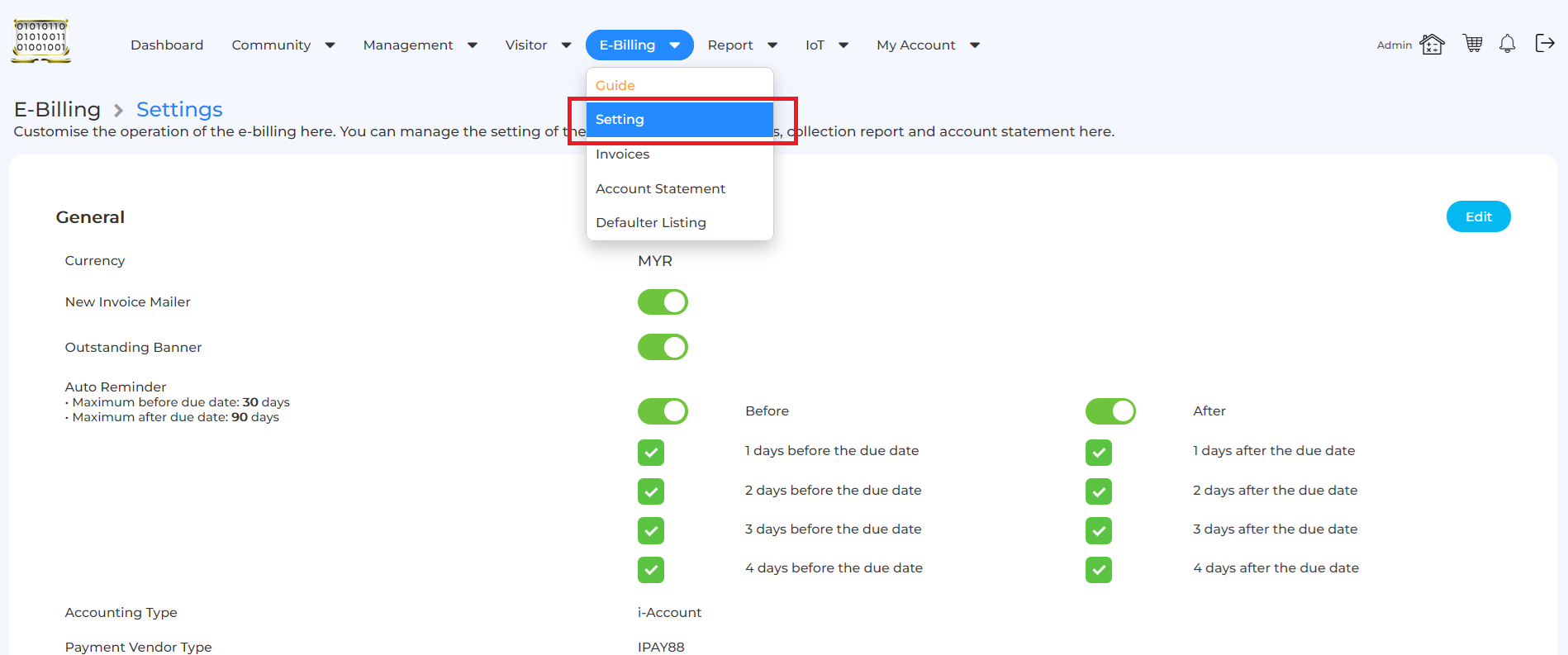The image size is (1568, 655).
Task: Open the notification bell
Action: click(1507, 44)
